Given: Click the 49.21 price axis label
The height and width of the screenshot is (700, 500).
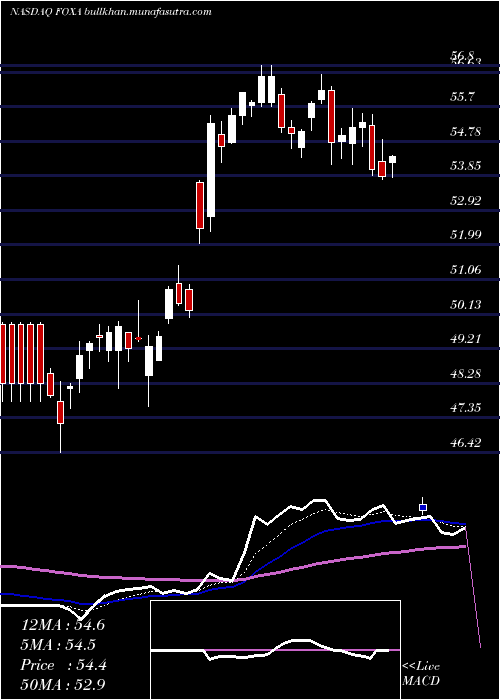Looking at the screenshot, I should click(x=466, y=339).
